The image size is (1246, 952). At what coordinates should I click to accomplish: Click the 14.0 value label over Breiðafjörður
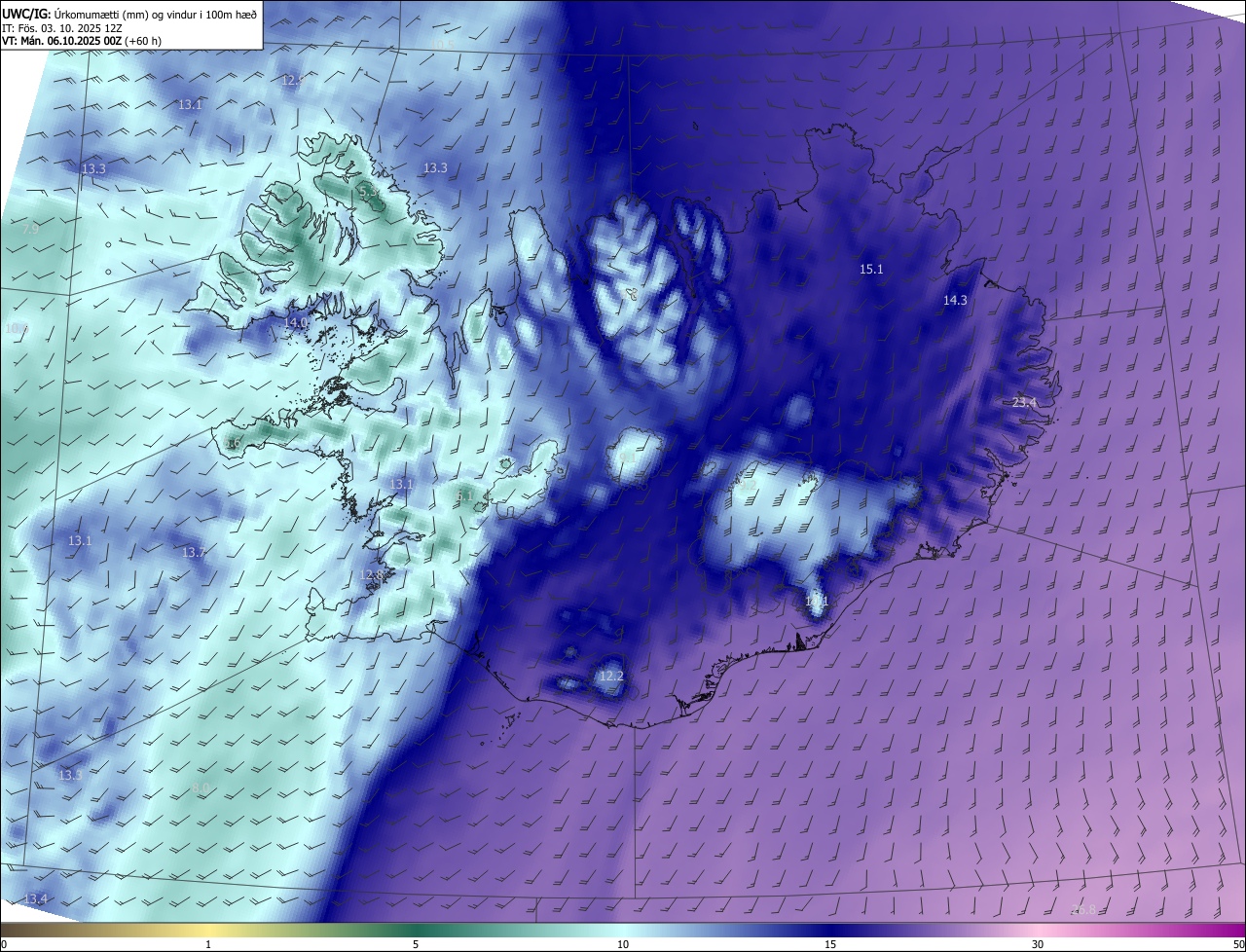[296, 322]
